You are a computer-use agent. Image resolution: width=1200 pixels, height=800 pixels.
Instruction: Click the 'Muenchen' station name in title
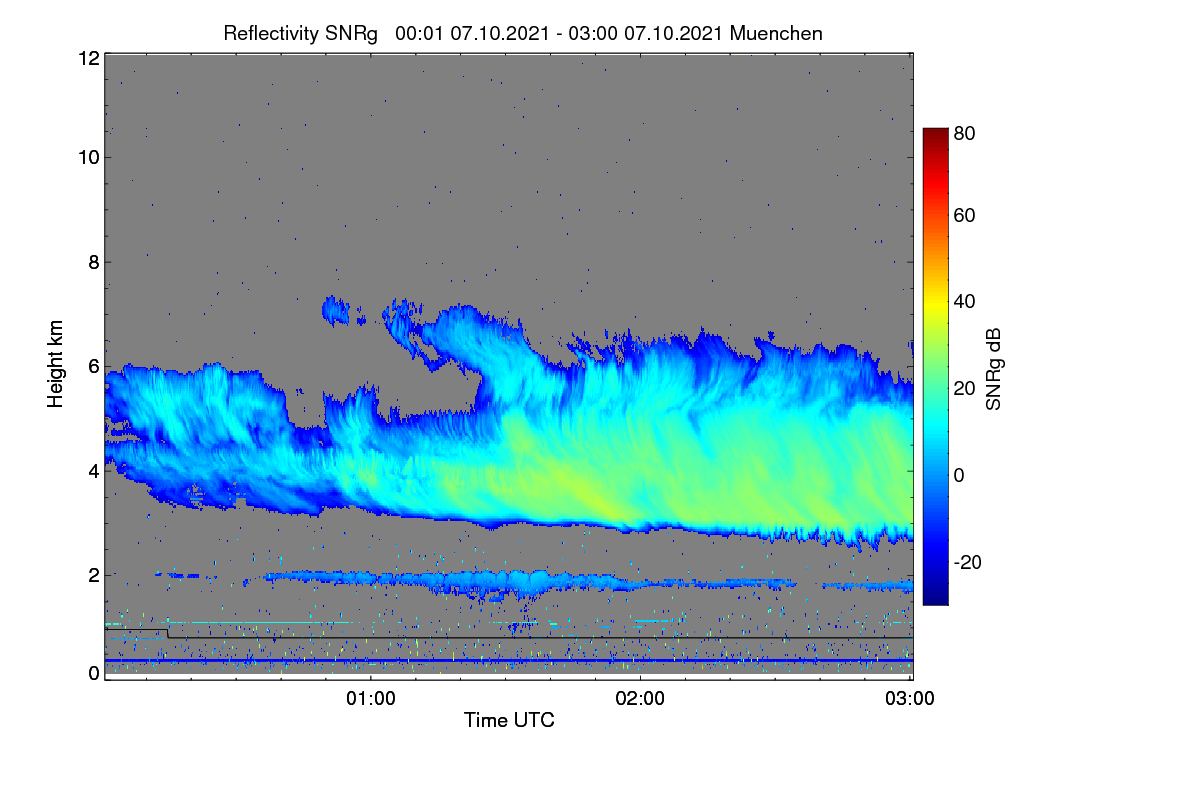[776, 33]
